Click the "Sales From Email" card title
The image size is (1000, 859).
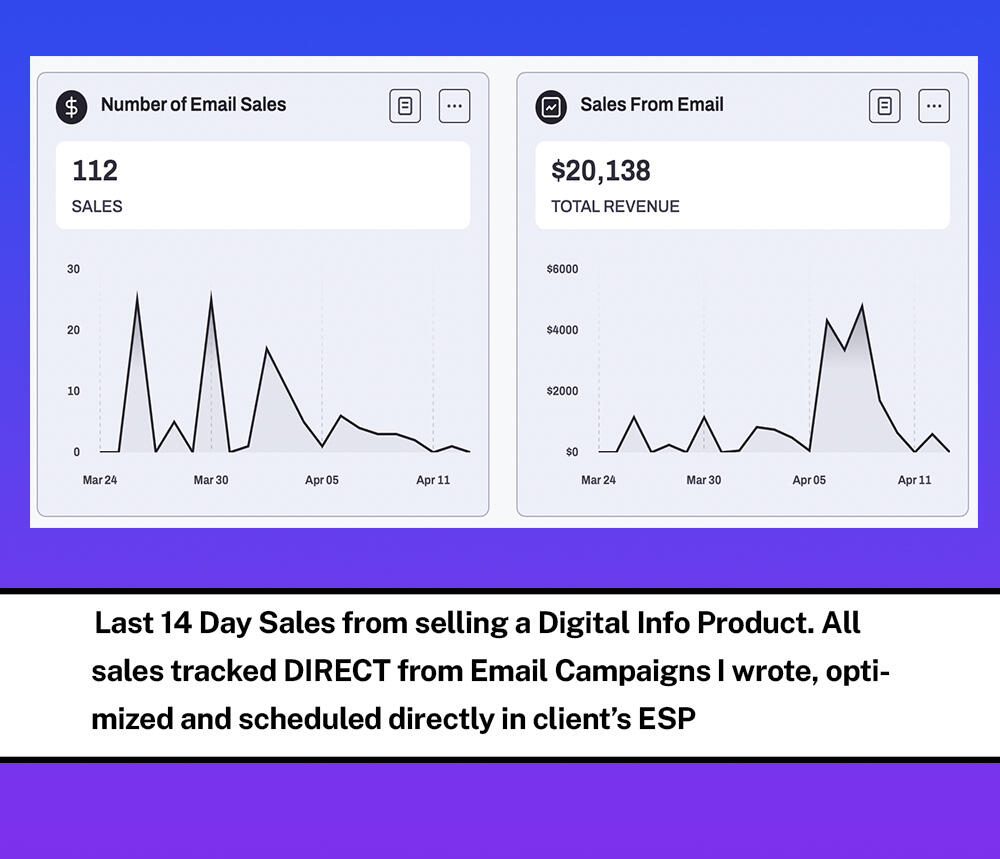point(651,105)
